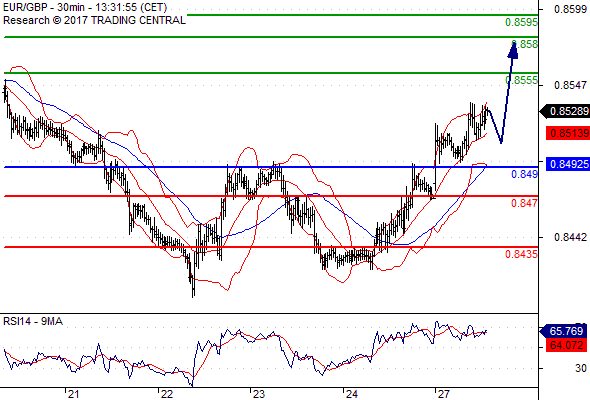
Task: Click the date marker 27 on time axis
Action: [444, 394]
